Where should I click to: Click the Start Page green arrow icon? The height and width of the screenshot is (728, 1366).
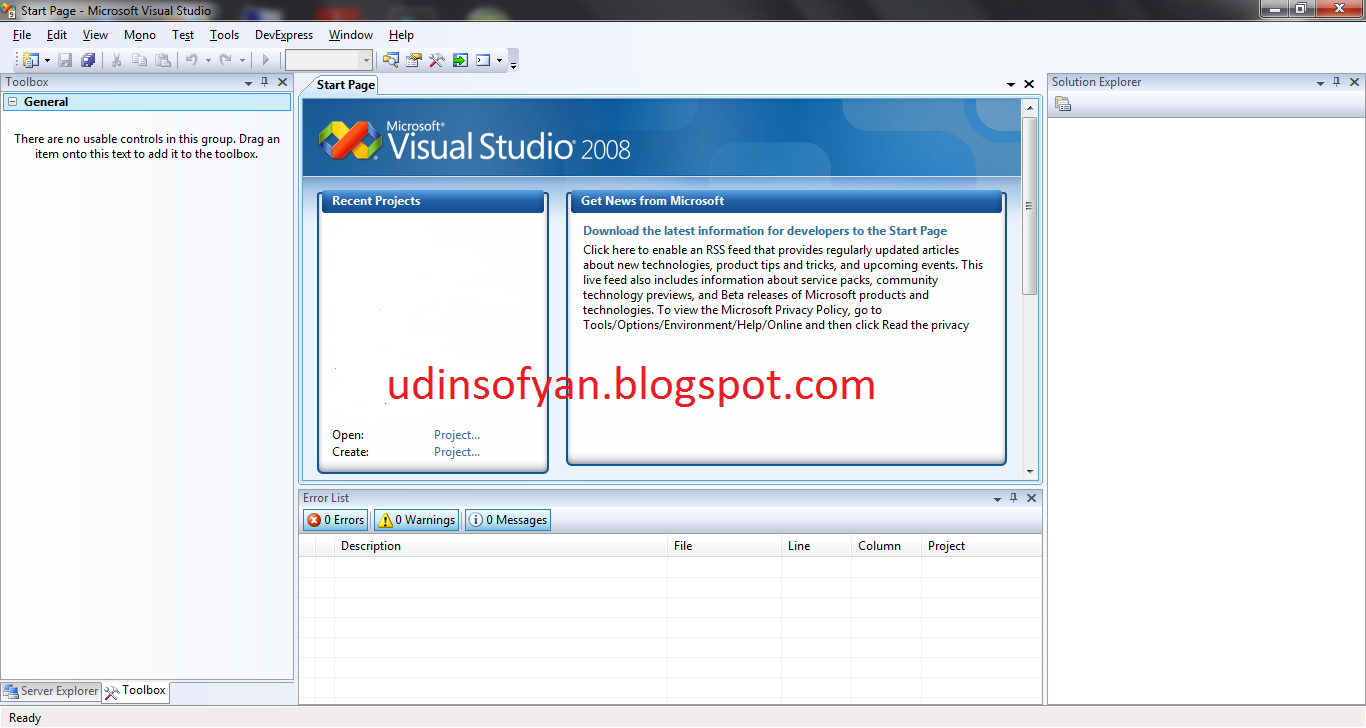coord(460,60)
